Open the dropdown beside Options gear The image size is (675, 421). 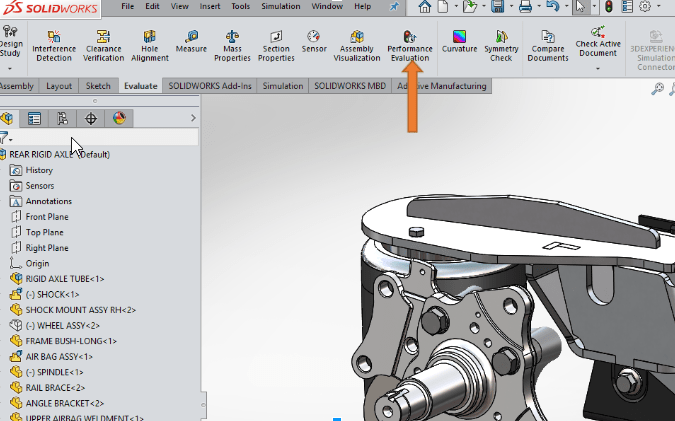tap(658, 6)
